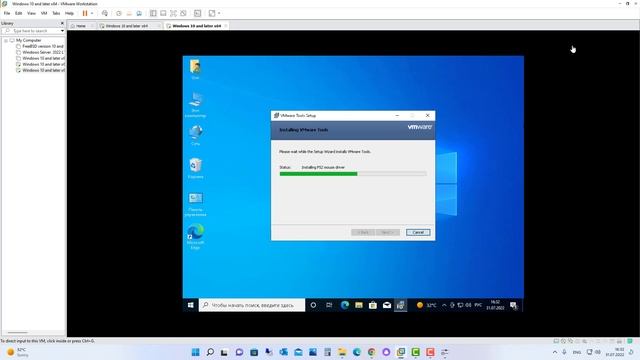
Task: Open File Explorer on the guest taskbar
Action: coord(359,305)
